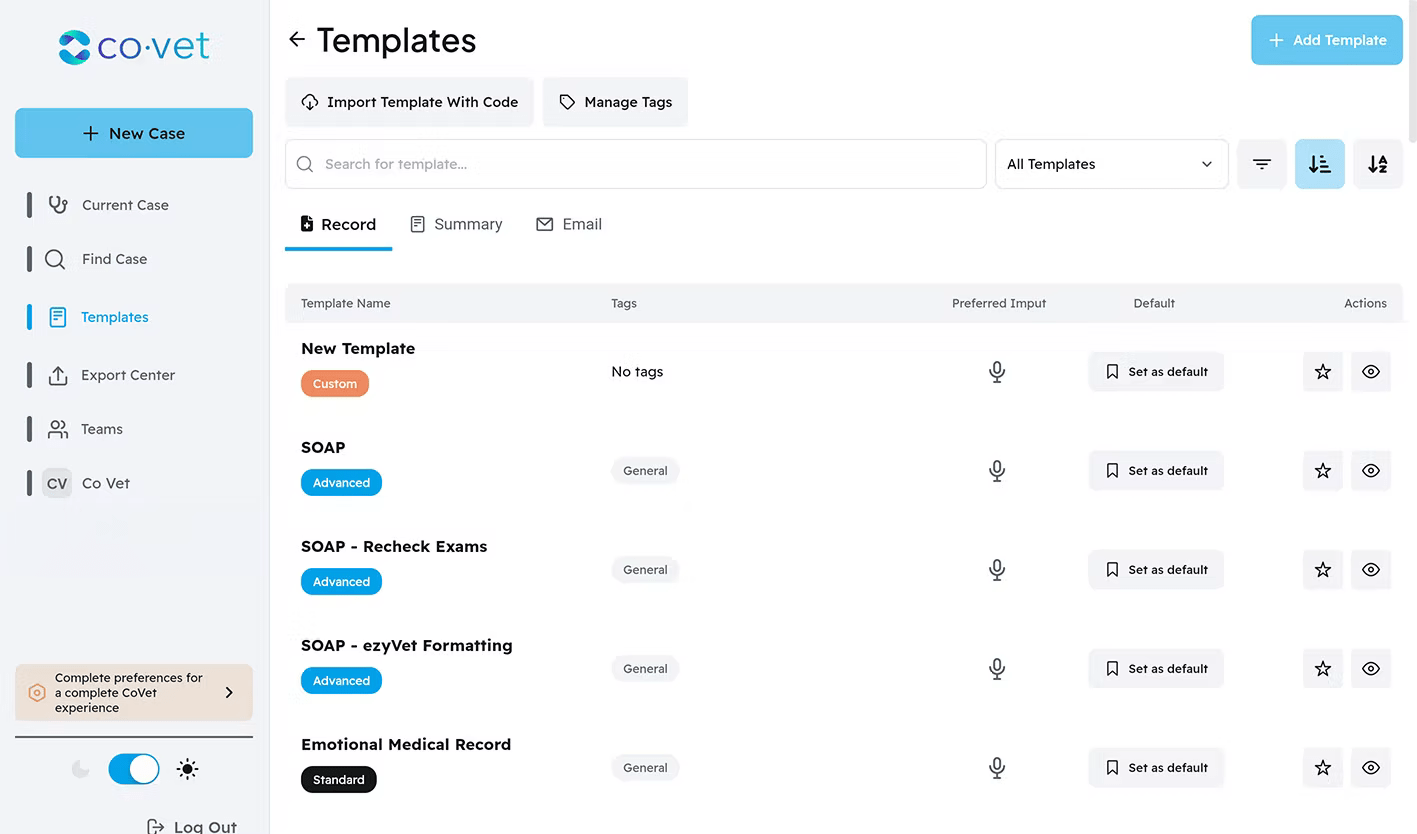This screenshot has height=834, width=1417.
Task: Star the SOAP - Recheck Exams template
Action: [1323, 570]
